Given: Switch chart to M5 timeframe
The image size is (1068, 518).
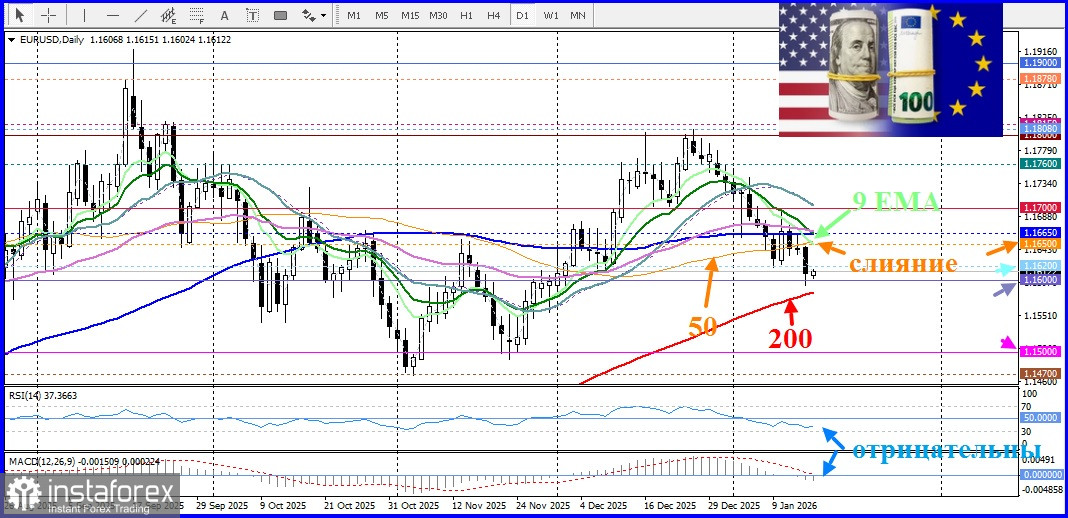Looking at the screenshot, I should click(x=381, y=15).
